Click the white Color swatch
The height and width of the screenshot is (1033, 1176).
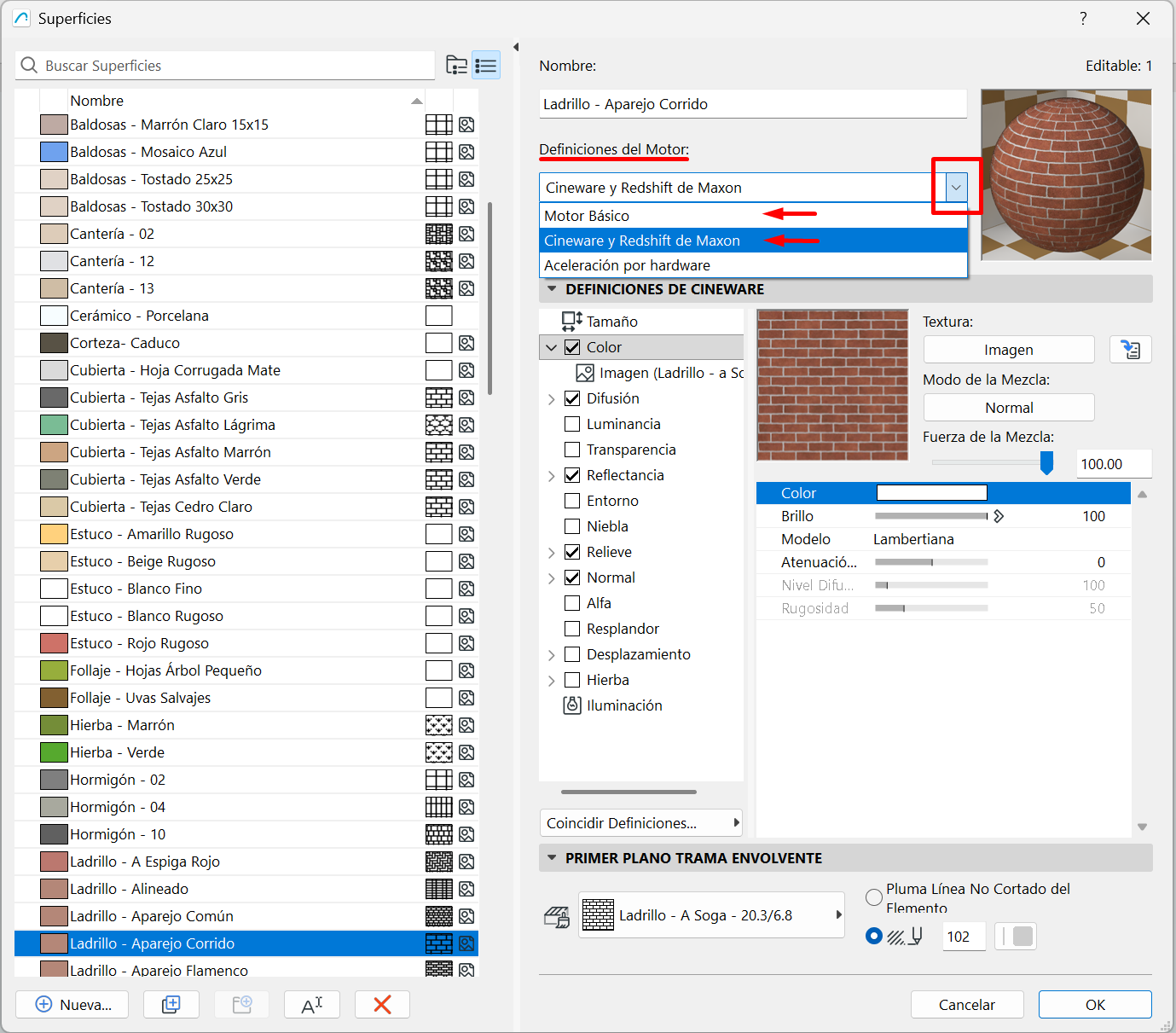click(931, 493)
